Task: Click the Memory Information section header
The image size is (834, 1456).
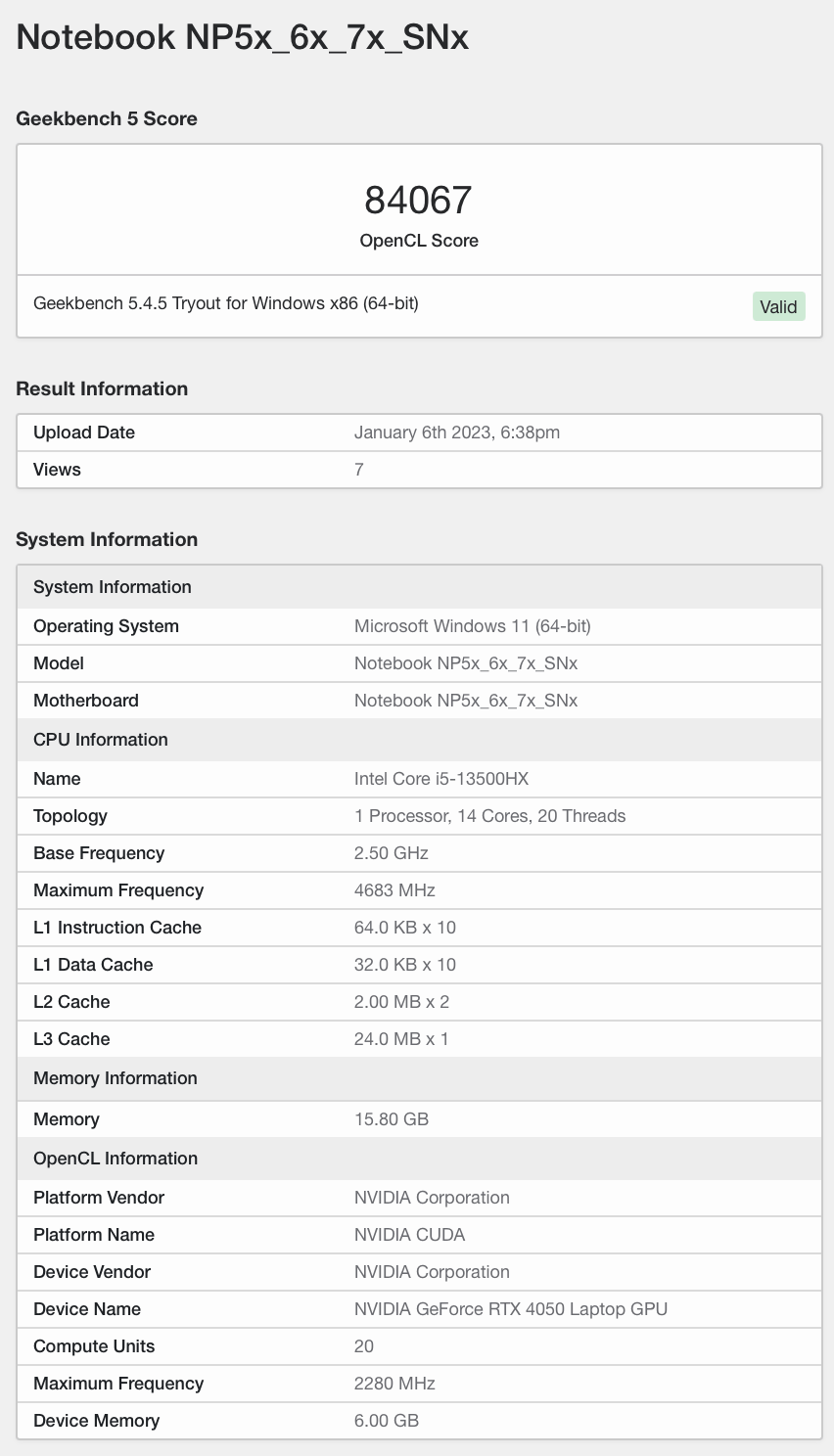Action: [116, 1078]
